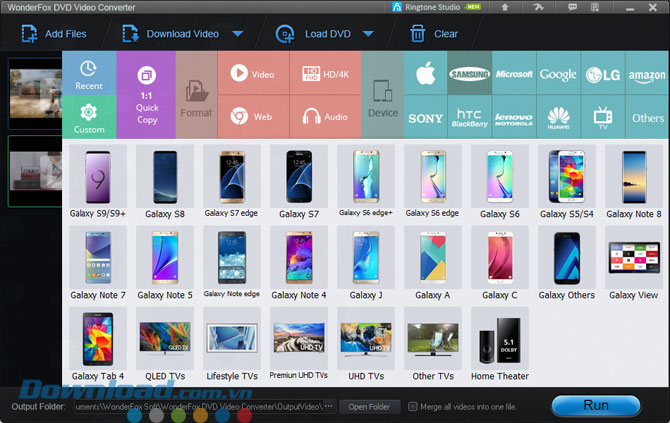Choose the Audio format category
The width and height of the screenshot is (670, 423).
(x=326, y=117)
